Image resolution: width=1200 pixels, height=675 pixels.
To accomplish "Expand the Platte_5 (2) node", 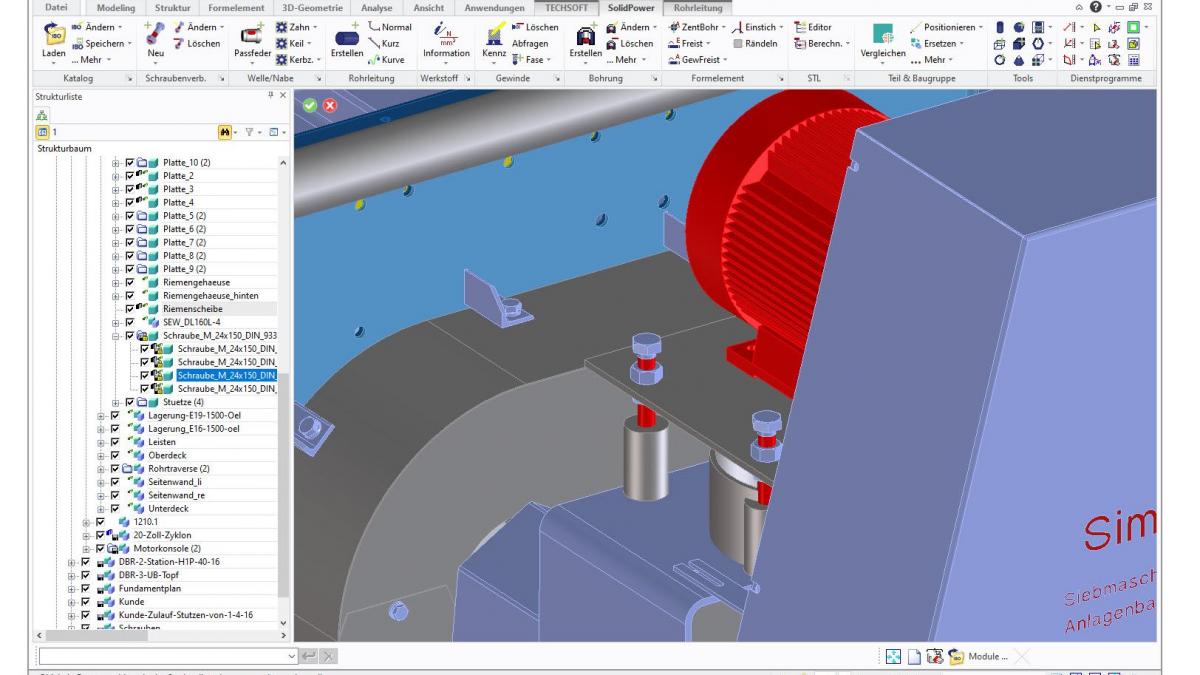I will click(116, 215).
